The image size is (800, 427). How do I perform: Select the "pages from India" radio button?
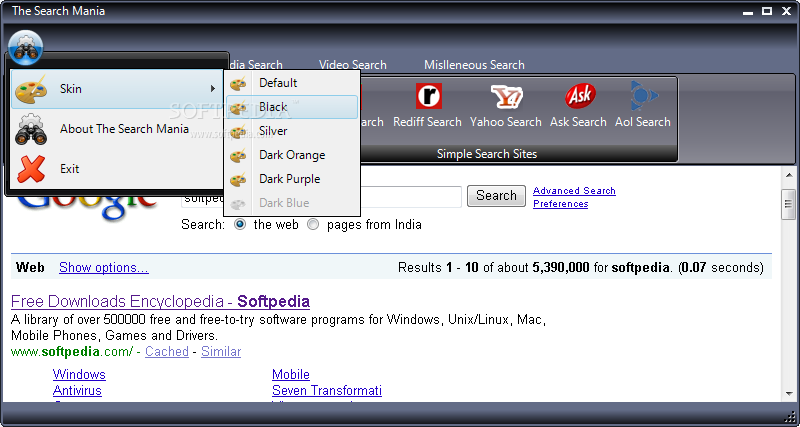pyautogui.click(x=313, y=224)
